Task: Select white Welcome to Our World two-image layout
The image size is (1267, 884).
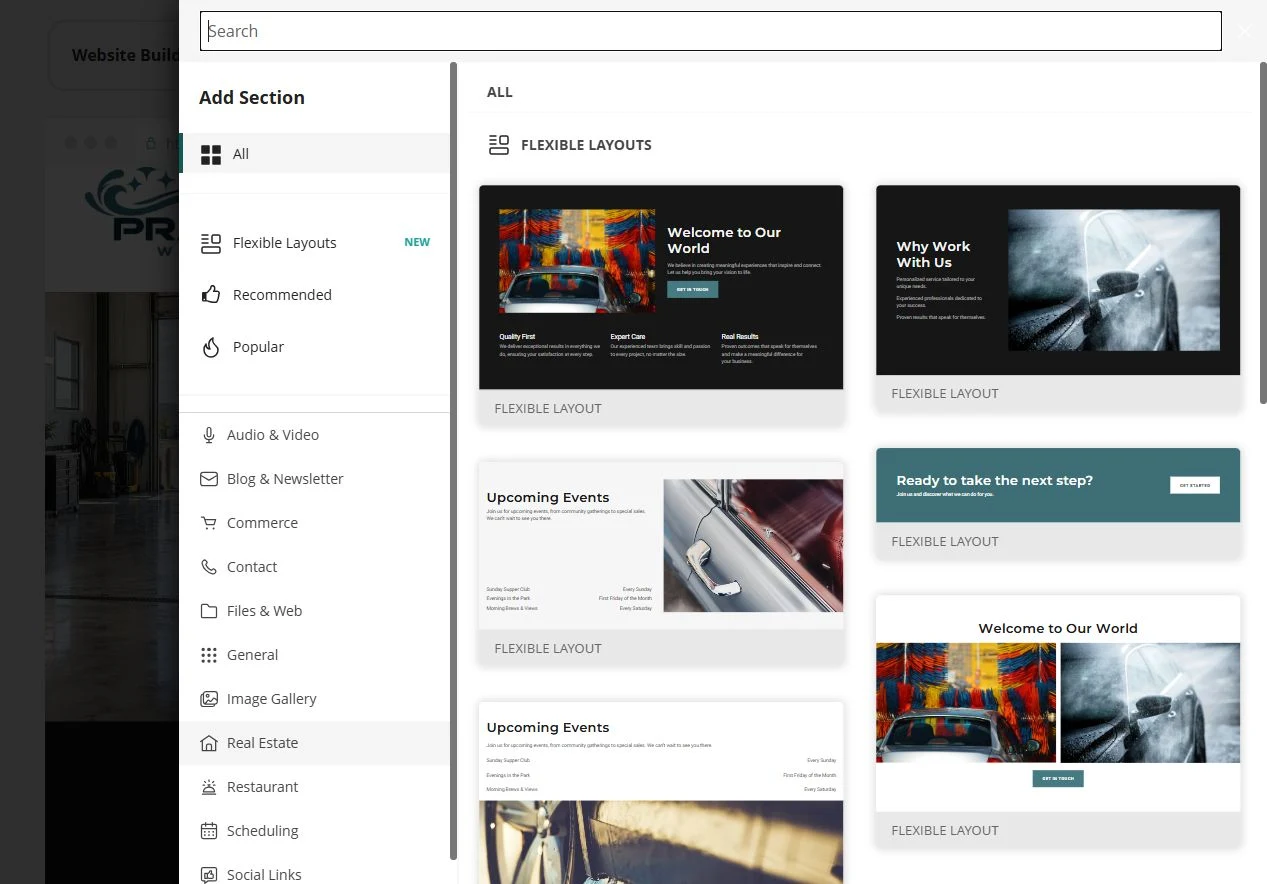Action: pos(1058,721)
